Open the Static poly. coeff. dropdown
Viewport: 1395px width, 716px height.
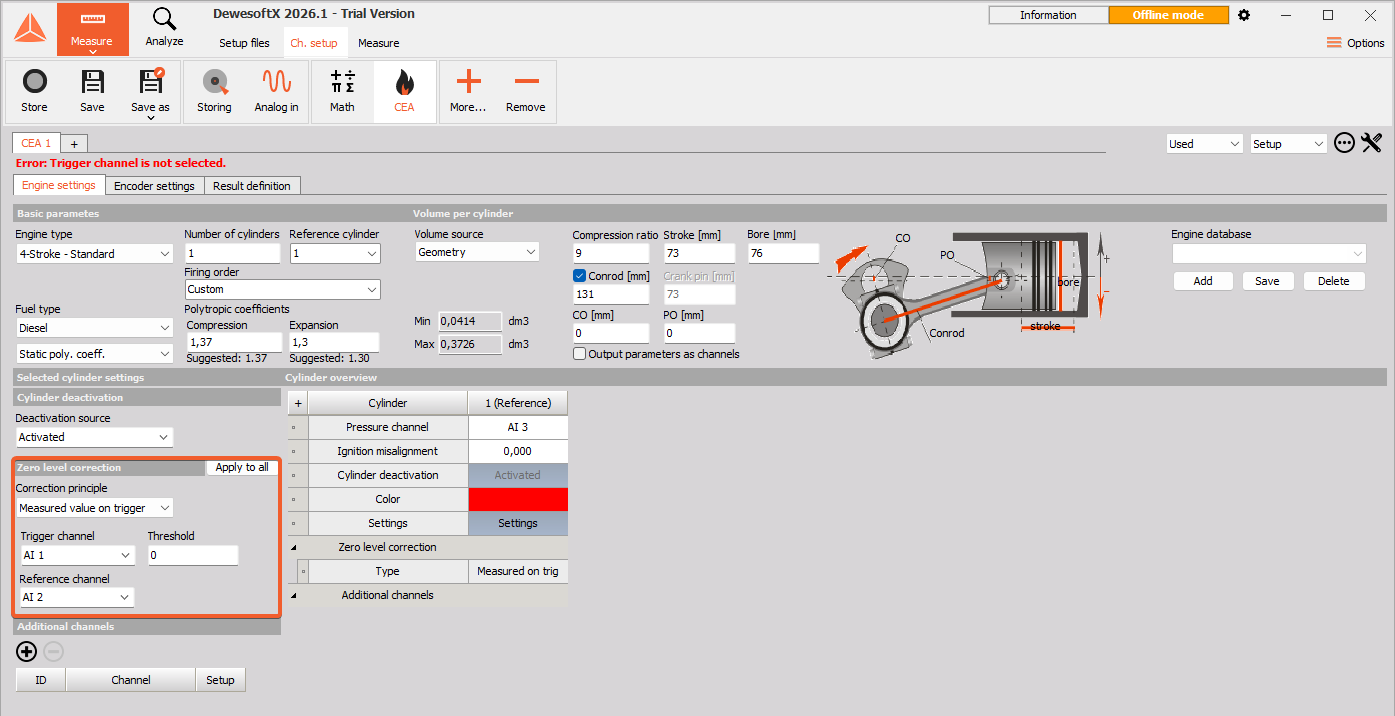click(95, 353)
